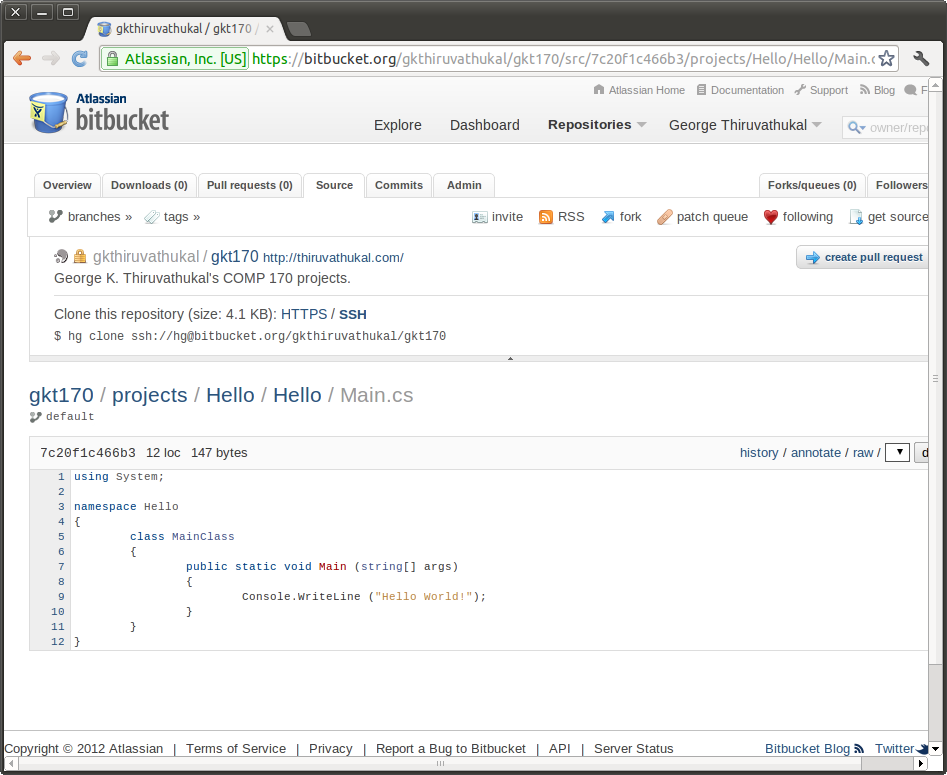Collapse the repository header panel arrow

click(x=510, y=358)
